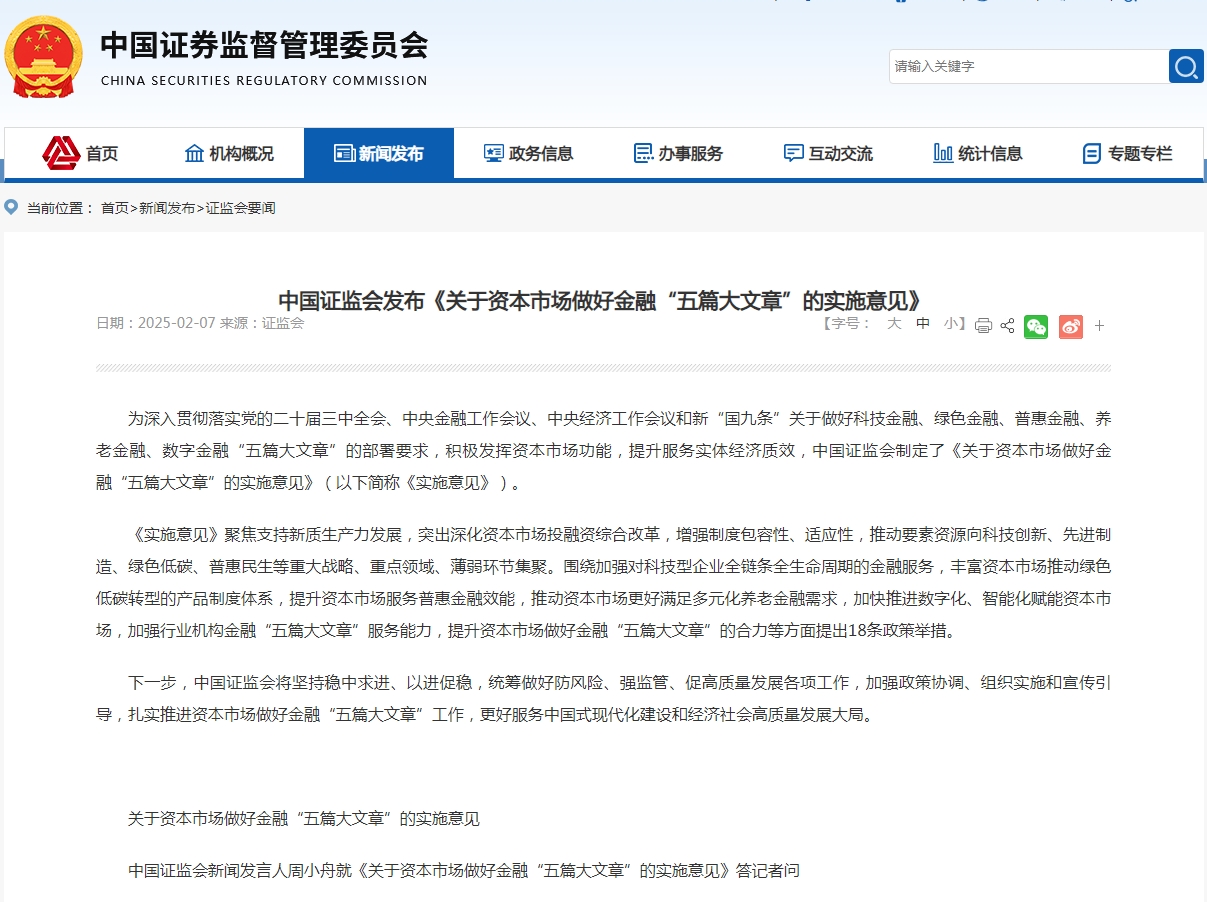Select 中 for medium font size
This screenshot has height=902, width=1207.
coord(923,325)
